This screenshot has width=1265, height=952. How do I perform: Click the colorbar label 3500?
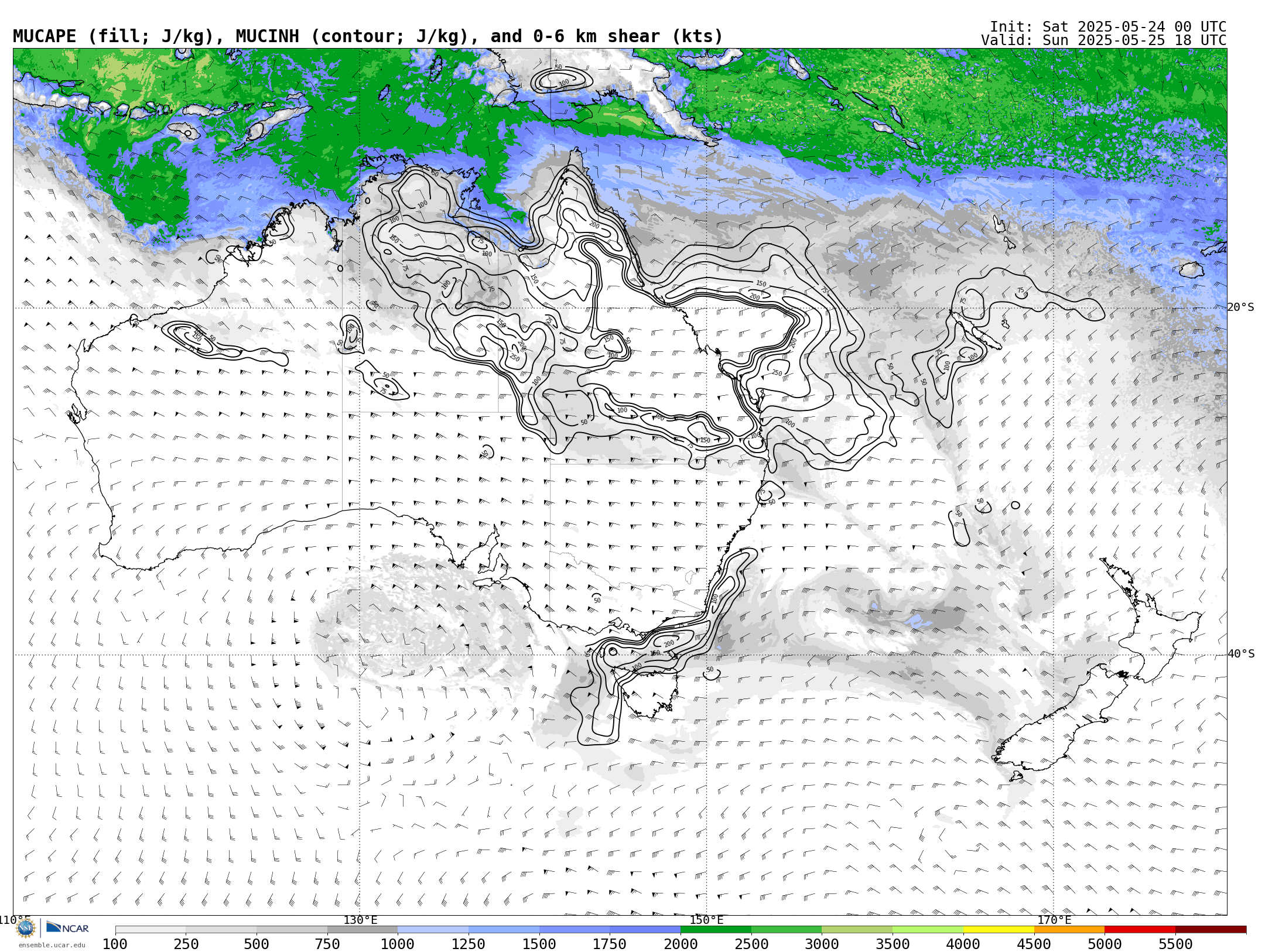click(893, 944)
